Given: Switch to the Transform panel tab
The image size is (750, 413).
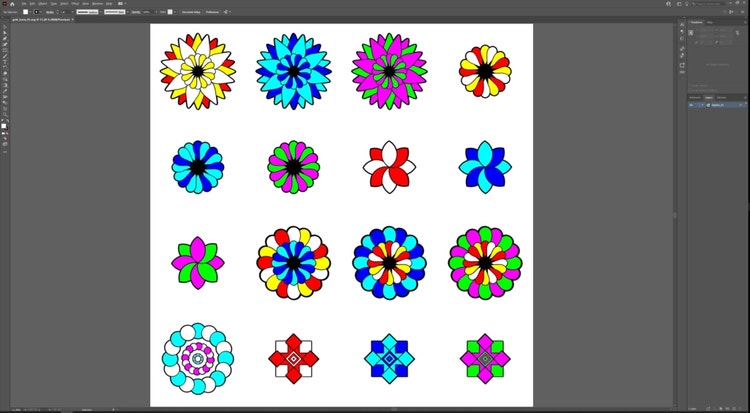Looking at the screenshot, I should [x=696, y=22].
